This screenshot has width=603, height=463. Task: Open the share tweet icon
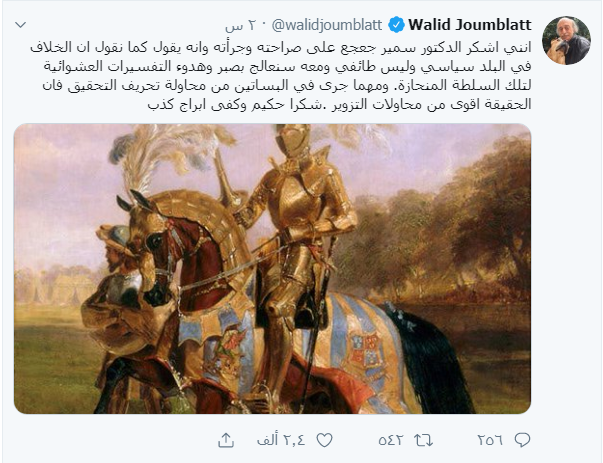[226, 440]
